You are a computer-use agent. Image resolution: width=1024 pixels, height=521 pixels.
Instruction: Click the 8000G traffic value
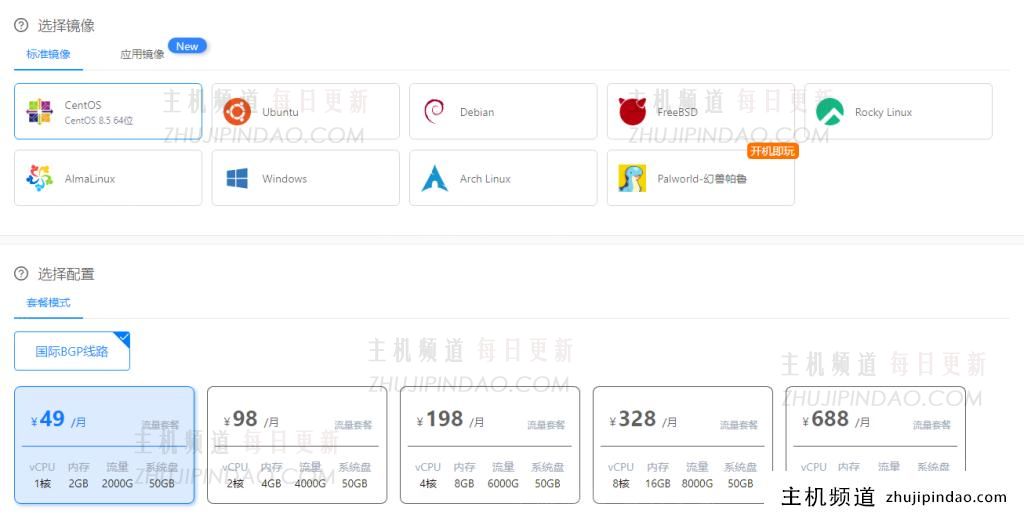pyautogui.click(x=697, y=484)
